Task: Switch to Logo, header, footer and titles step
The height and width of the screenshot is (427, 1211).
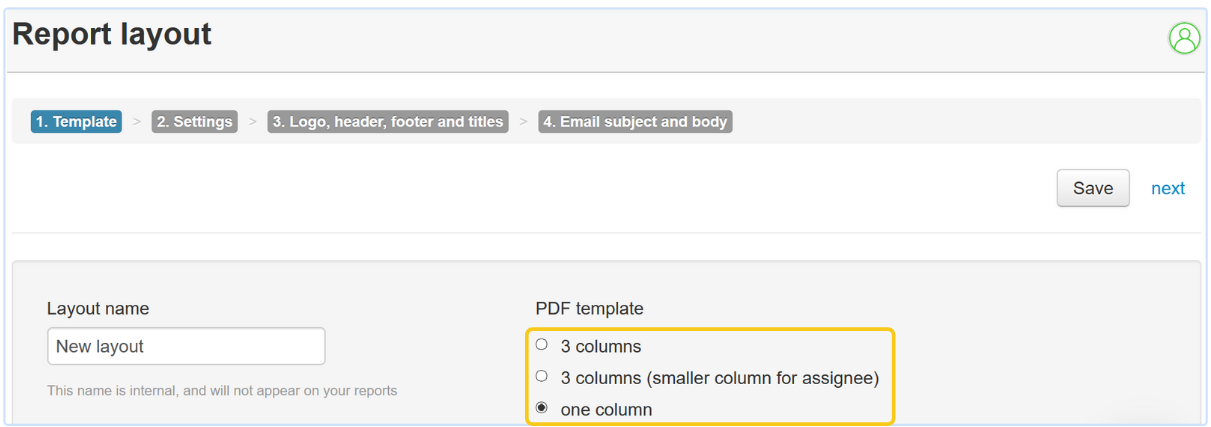Action: tap(388, 122)
